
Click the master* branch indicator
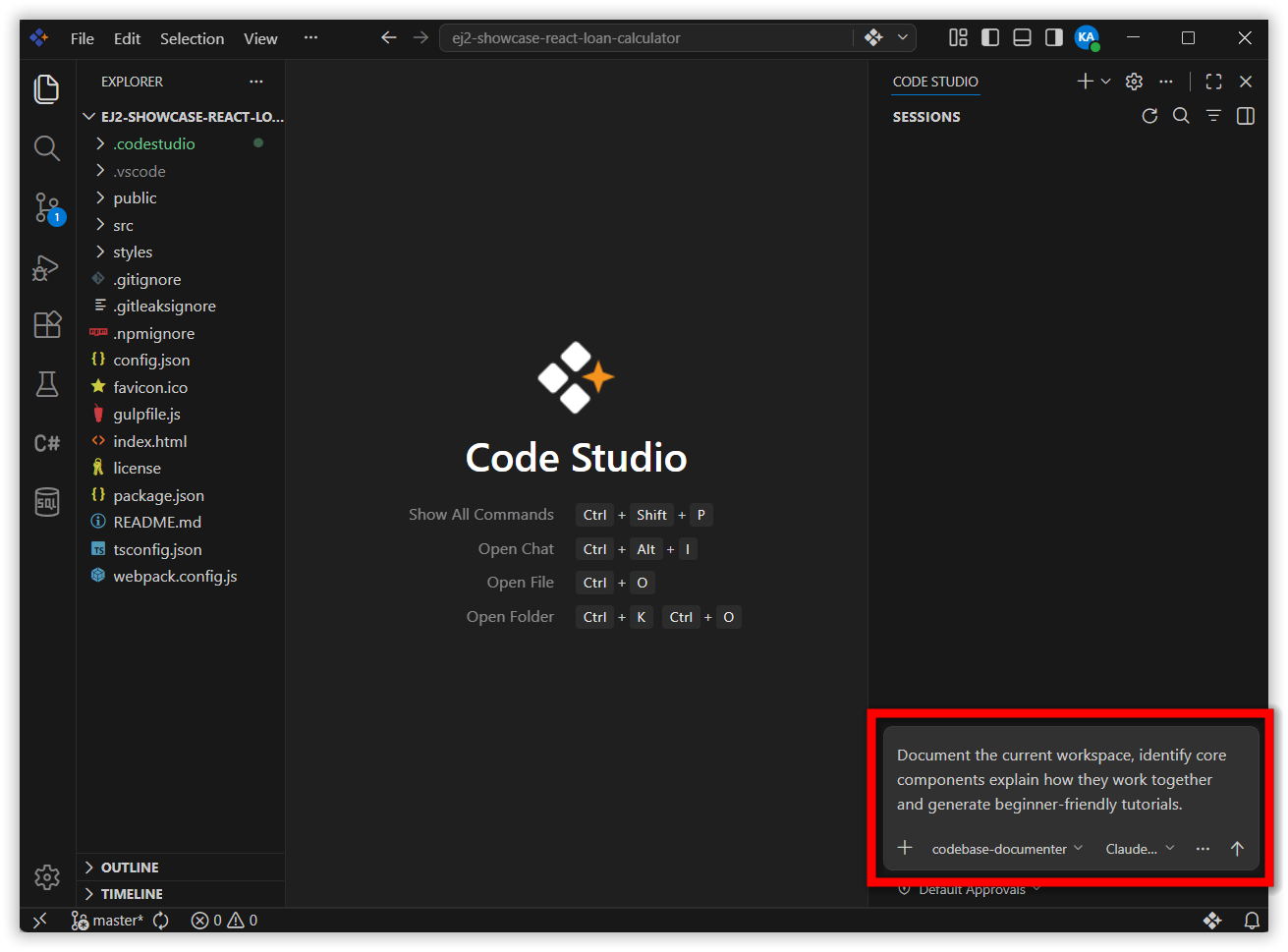point(108,921)
